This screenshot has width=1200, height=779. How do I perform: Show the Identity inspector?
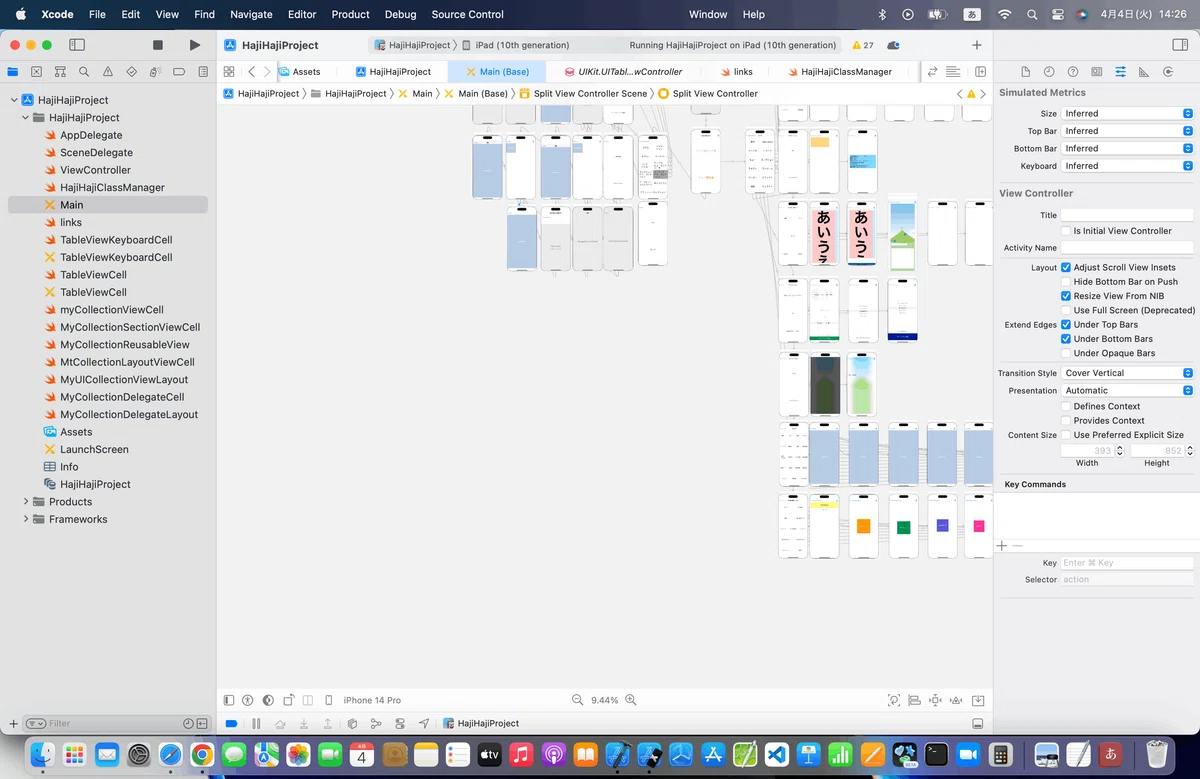tap(1097, 72)
